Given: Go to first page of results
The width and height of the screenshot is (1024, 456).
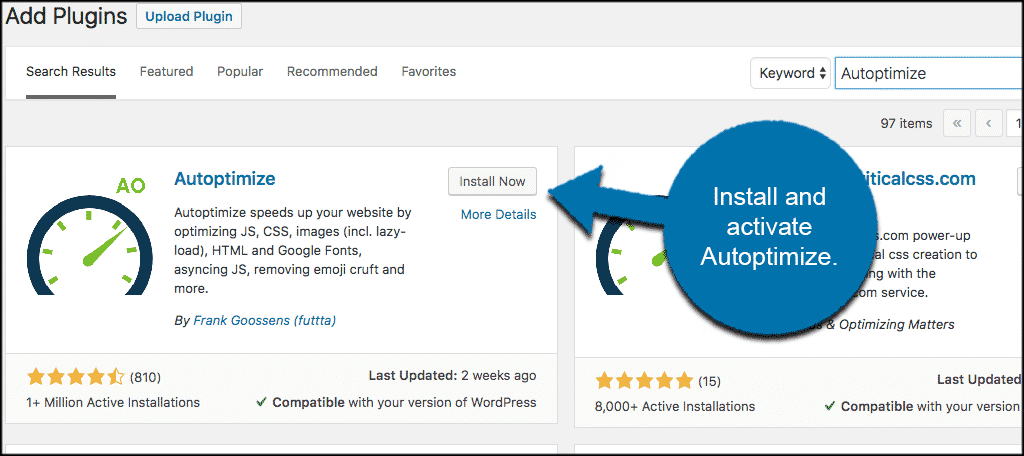Looking at the screenshot, I should (957, 124).
